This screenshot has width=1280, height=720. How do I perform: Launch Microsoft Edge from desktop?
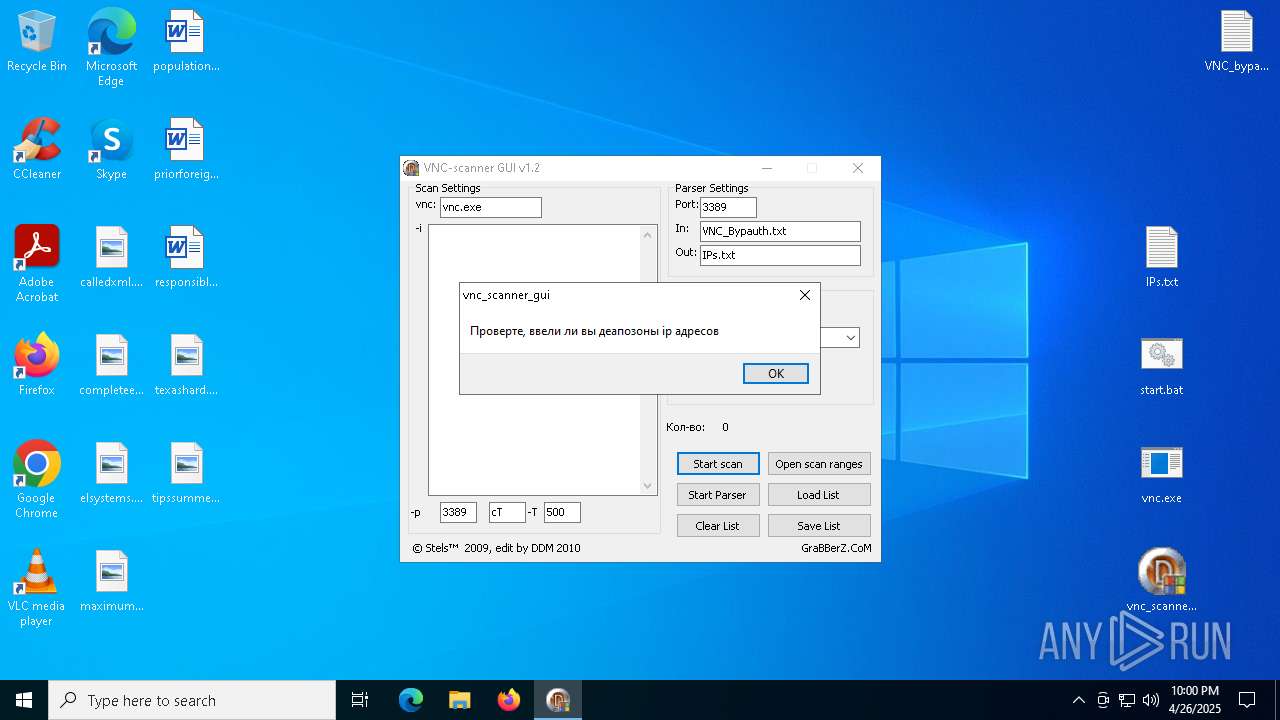click(x=111, y=48)
